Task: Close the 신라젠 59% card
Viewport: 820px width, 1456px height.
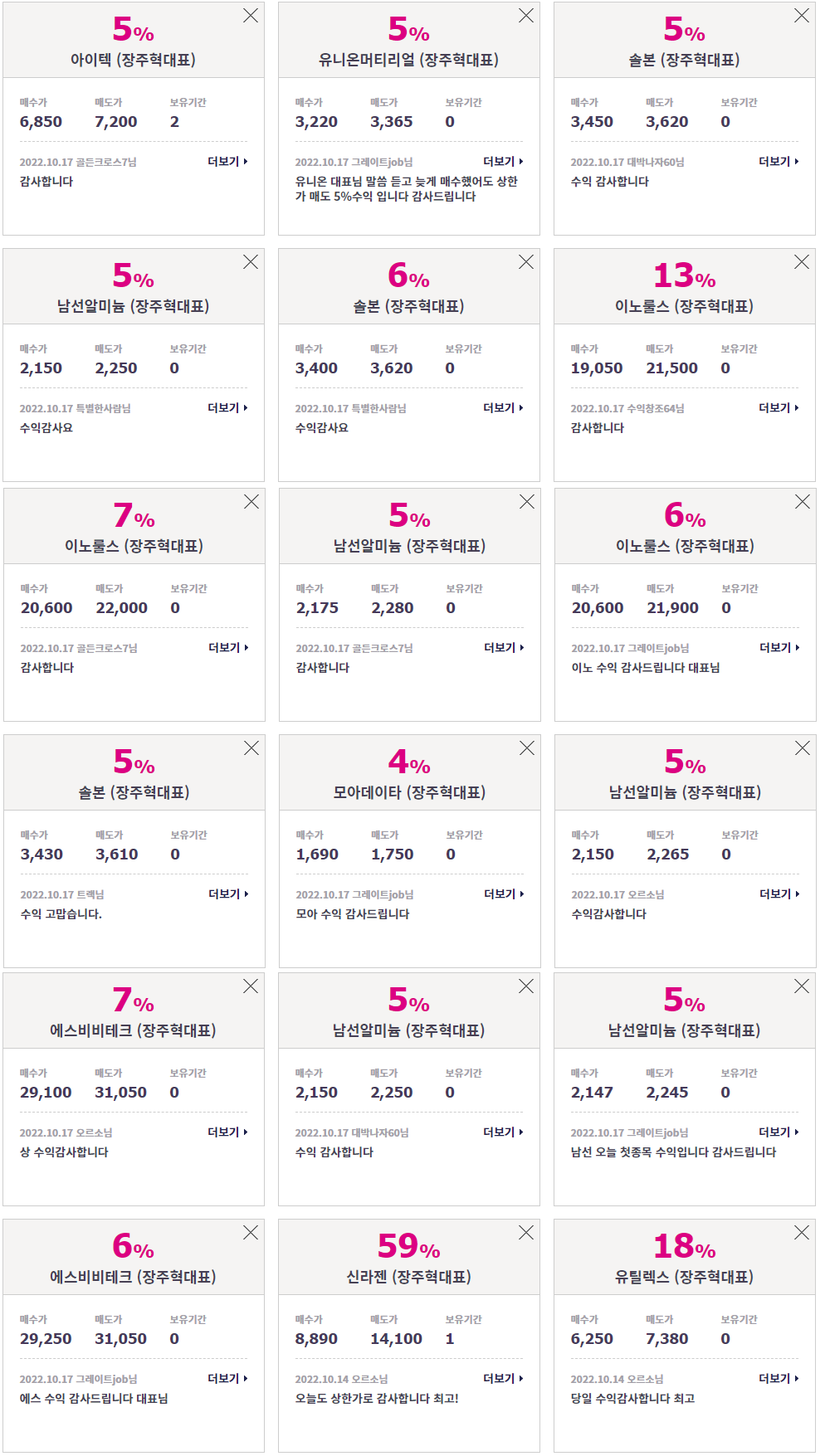Action: pos(526,1233)
